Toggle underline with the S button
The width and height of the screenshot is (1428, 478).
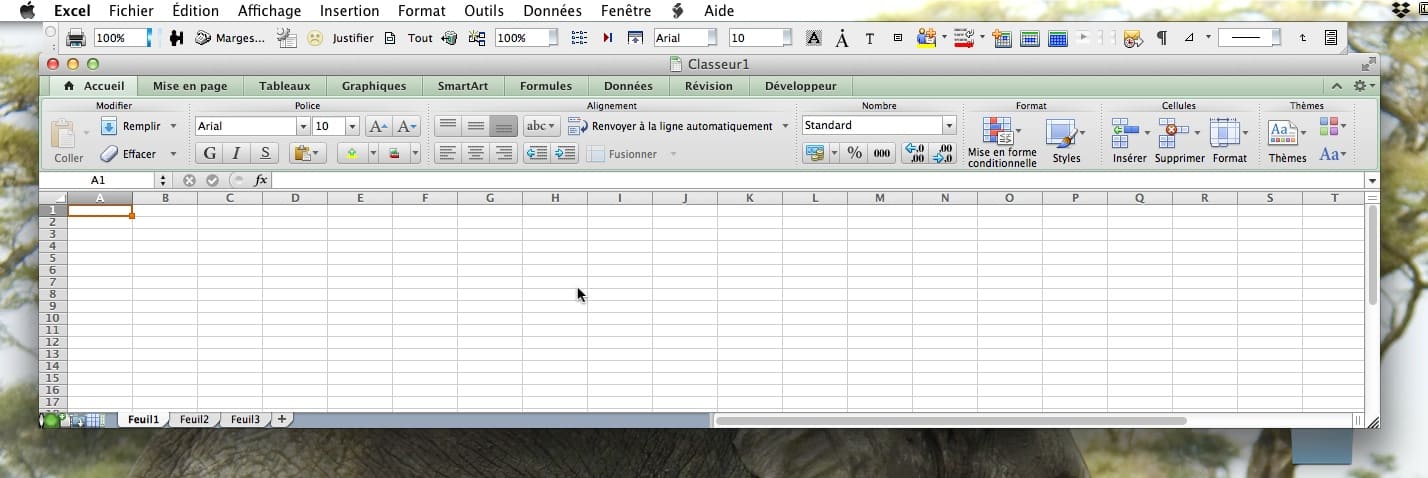point(264,153)
